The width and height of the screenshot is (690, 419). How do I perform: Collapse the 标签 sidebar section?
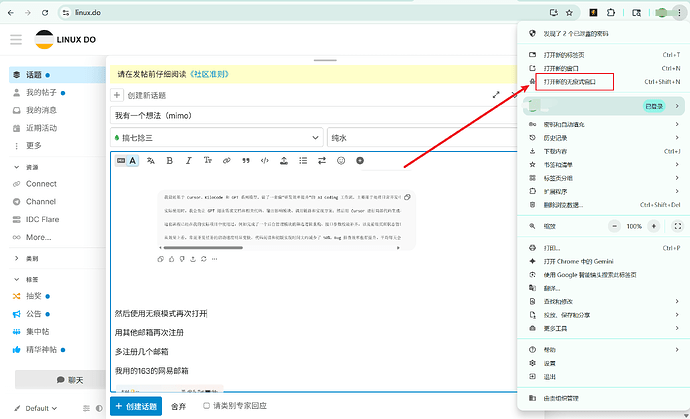(26, 279)
